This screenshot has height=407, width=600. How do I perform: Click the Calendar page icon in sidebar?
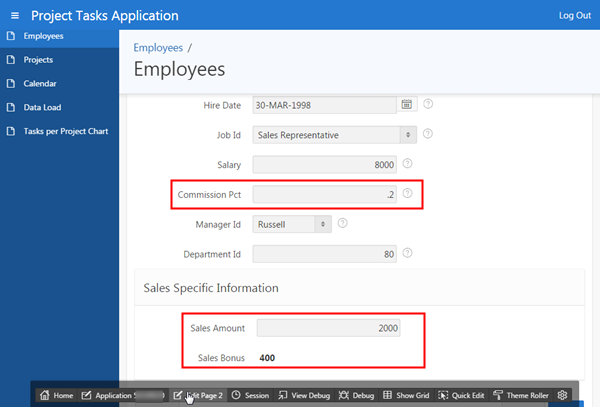[x=11, y=83]
